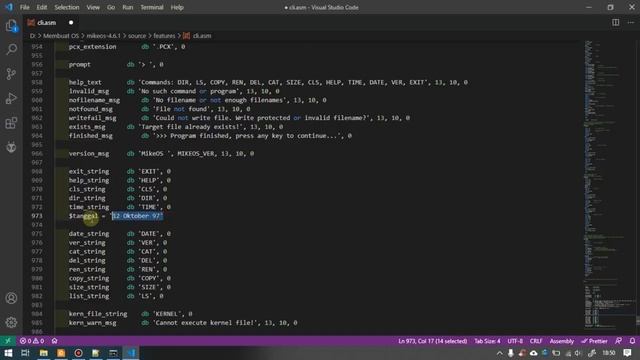Screen dimensions: 640x360
Task: Open the Terminal menu
Action: tap(152, 7)
